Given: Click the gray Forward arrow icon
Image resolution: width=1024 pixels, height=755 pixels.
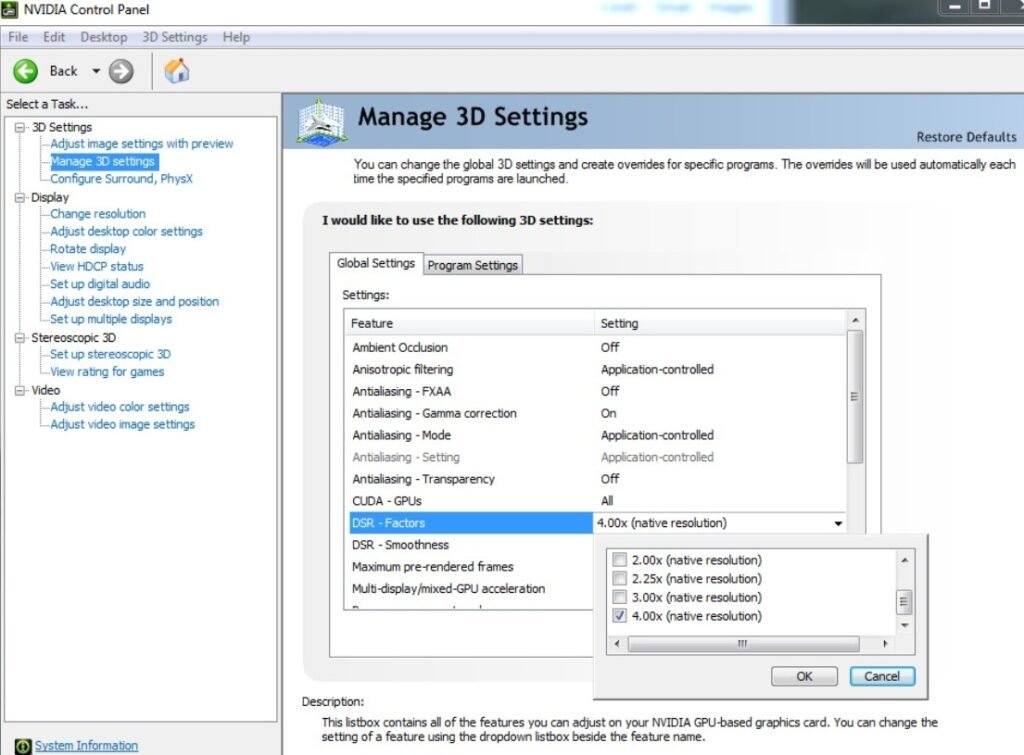Looking at the screenshot, I should point(121,71).
